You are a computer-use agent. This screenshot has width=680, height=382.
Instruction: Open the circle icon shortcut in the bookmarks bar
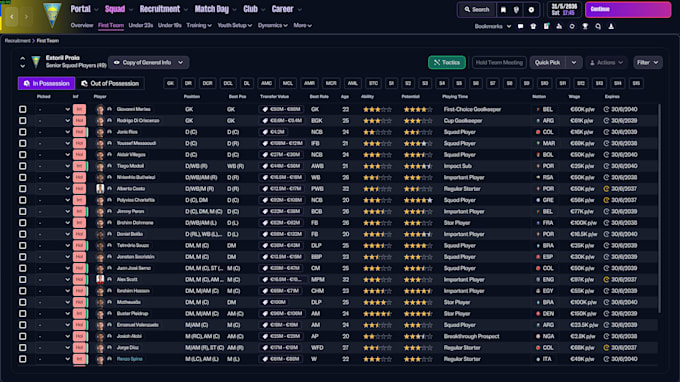pos(572,26)
